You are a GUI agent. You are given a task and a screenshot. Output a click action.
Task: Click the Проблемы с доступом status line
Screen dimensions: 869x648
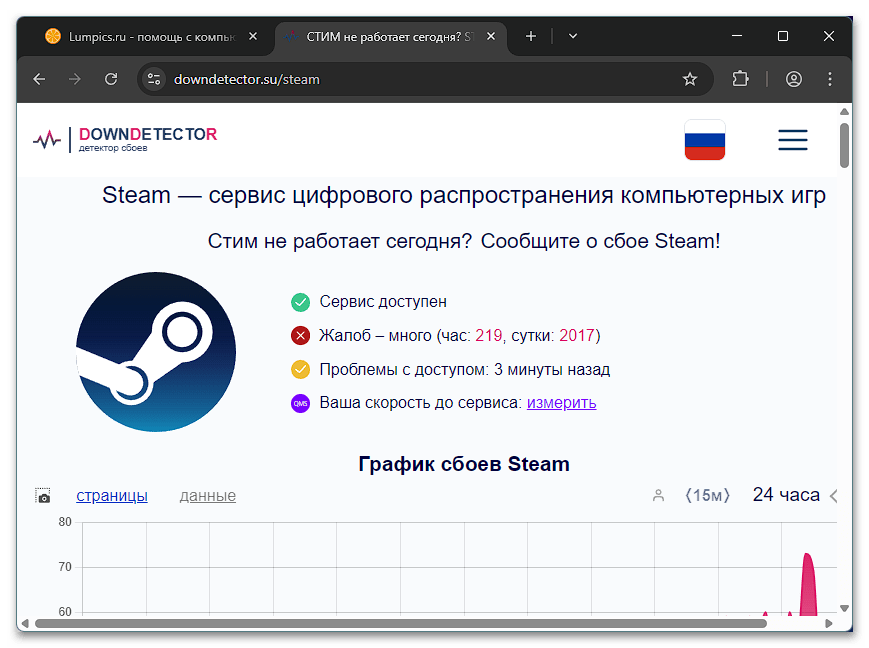tap(464, 369)
